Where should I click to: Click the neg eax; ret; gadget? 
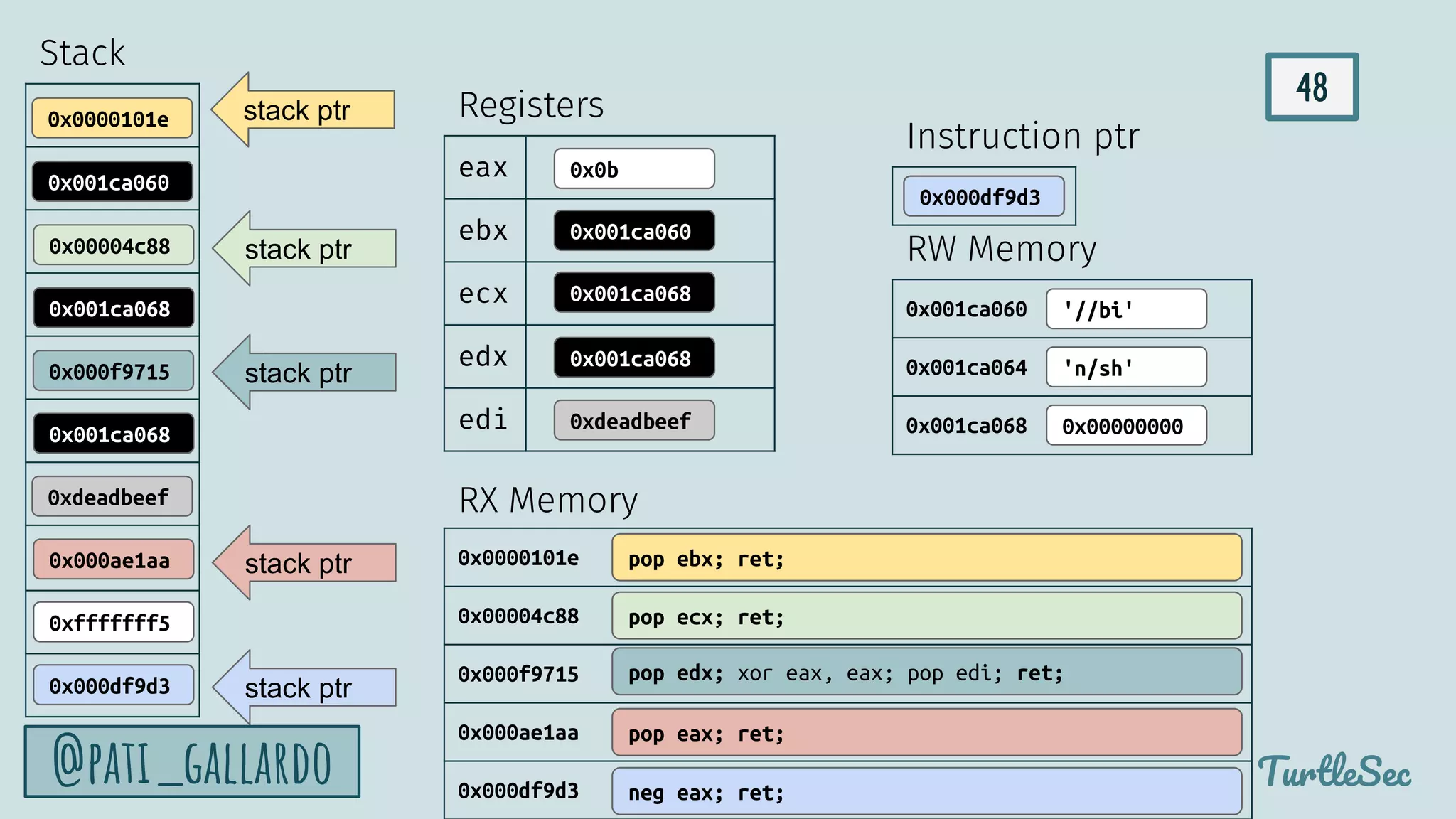click(x=926, y=791)
